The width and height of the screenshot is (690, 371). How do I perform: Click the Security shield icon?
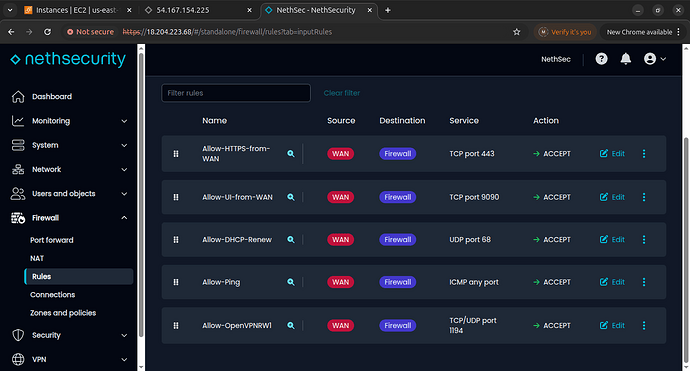click(18, 335)
